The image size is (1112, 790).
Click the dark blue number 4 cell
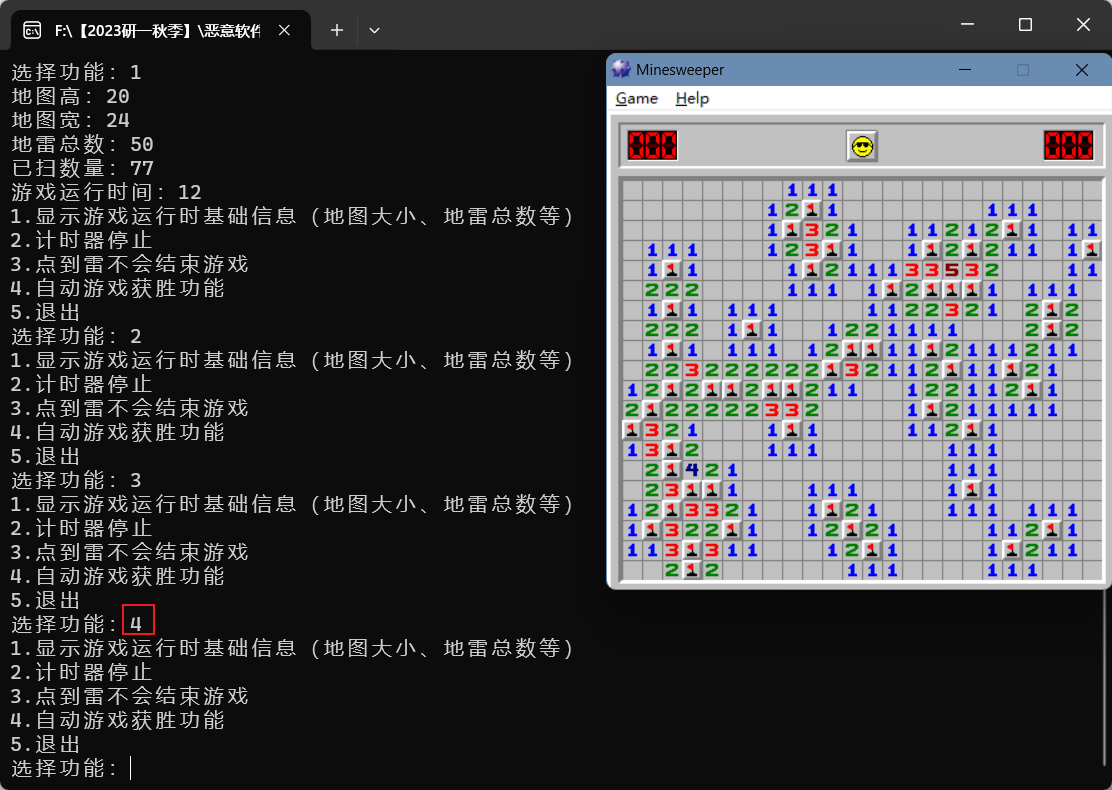691,470
